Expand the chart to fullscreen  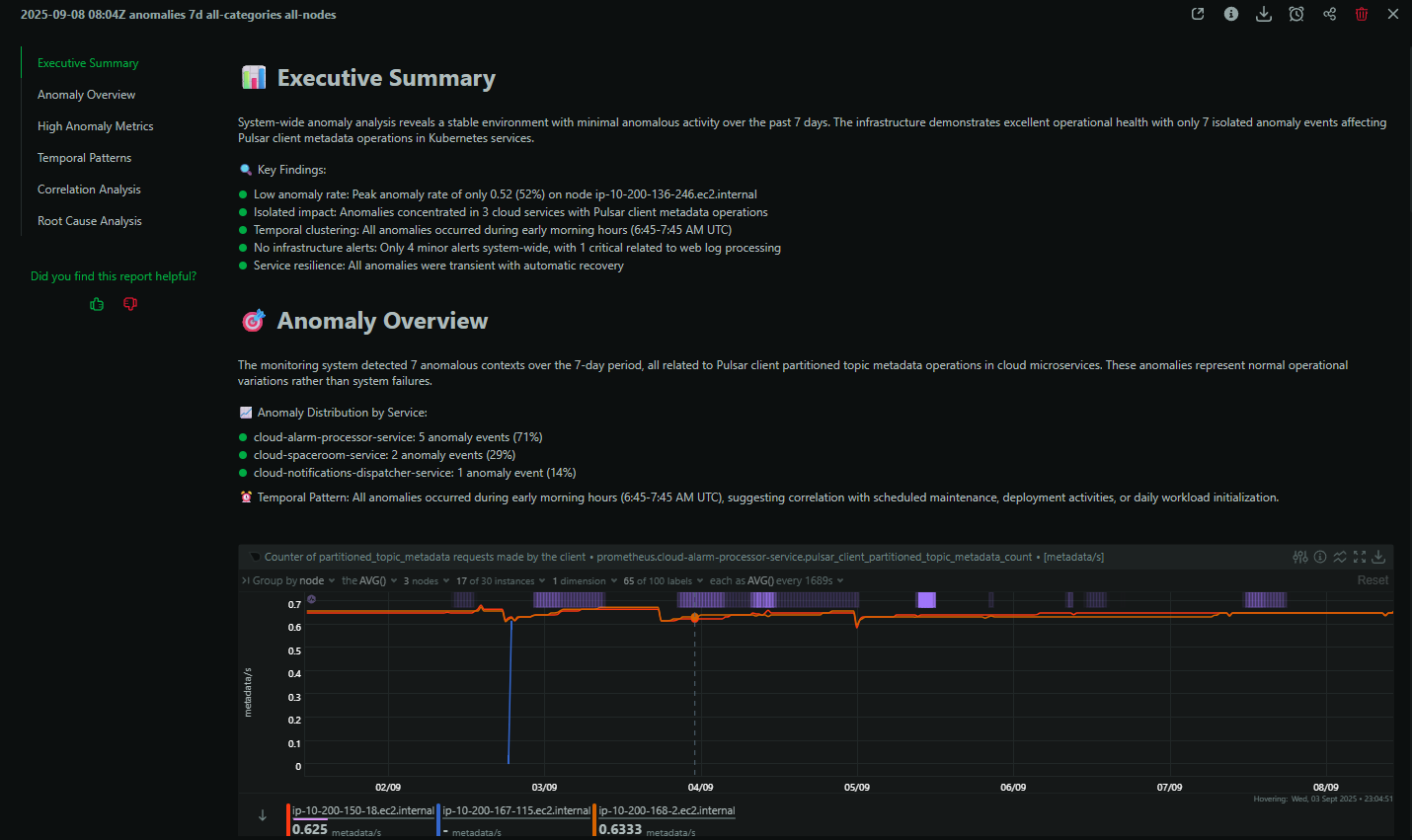(x=1360, y=557)
